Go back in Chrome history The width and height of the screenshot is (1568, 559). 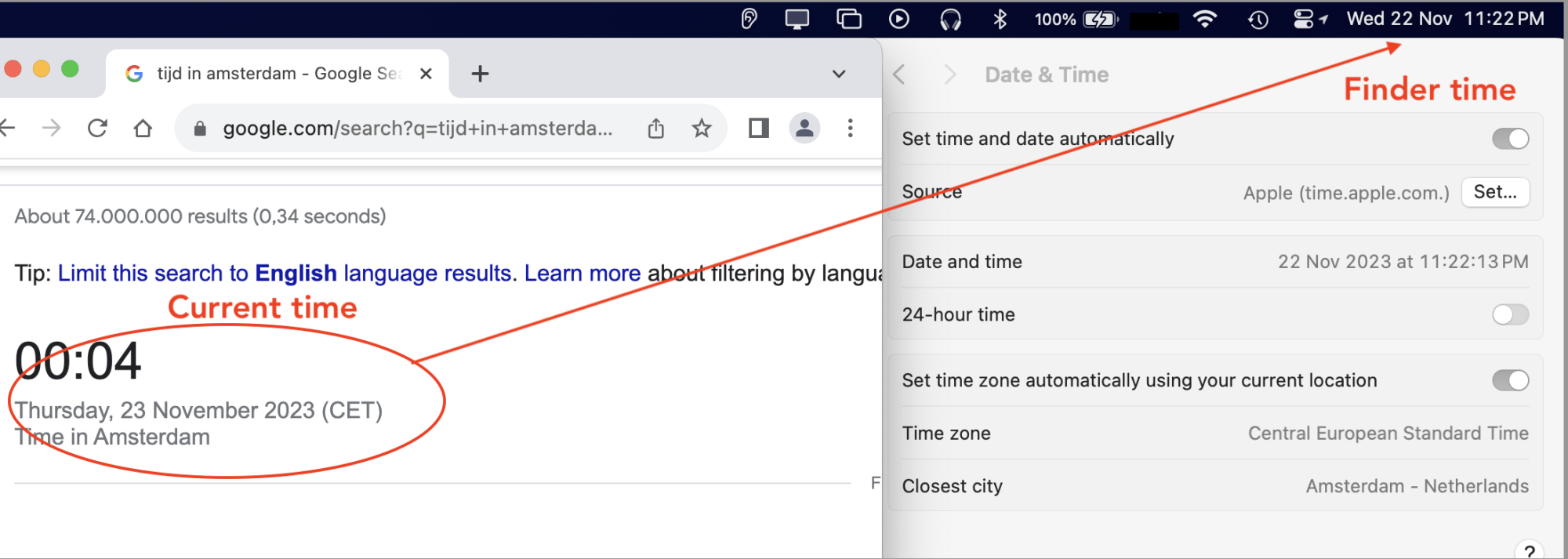pyautogui.click(x=7, y=128)
